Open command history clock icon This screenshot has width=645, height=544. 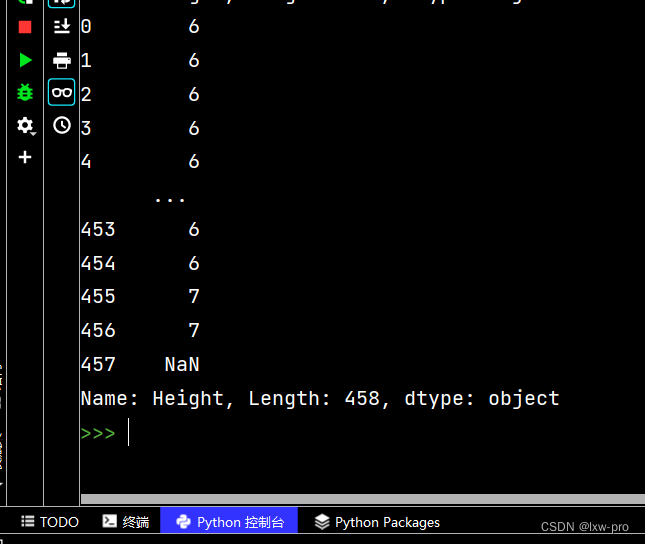click(x=62, y=125)
